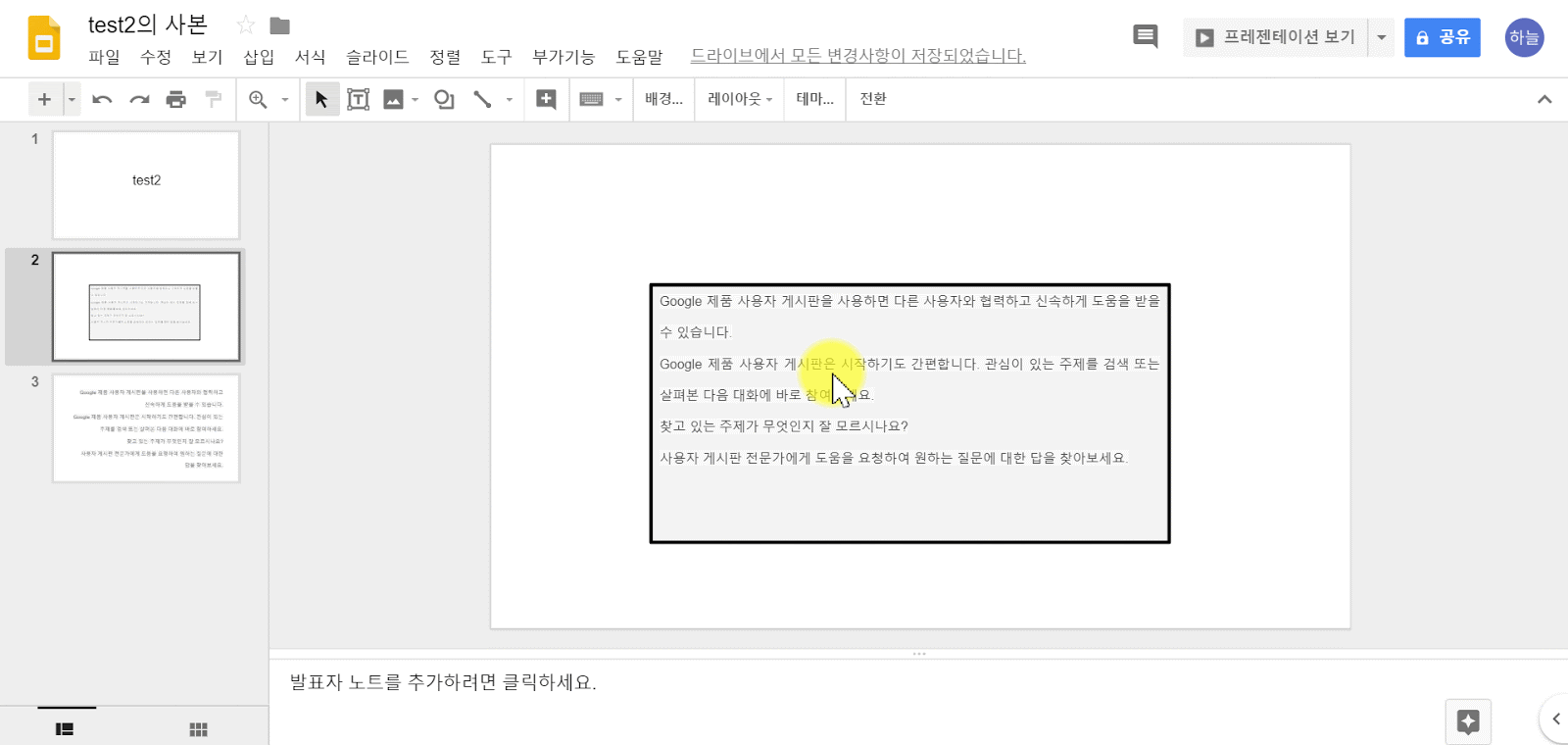Screen dimensions: 1568x745
Task: Undo the last action
Action: click(x=102, y=99)
